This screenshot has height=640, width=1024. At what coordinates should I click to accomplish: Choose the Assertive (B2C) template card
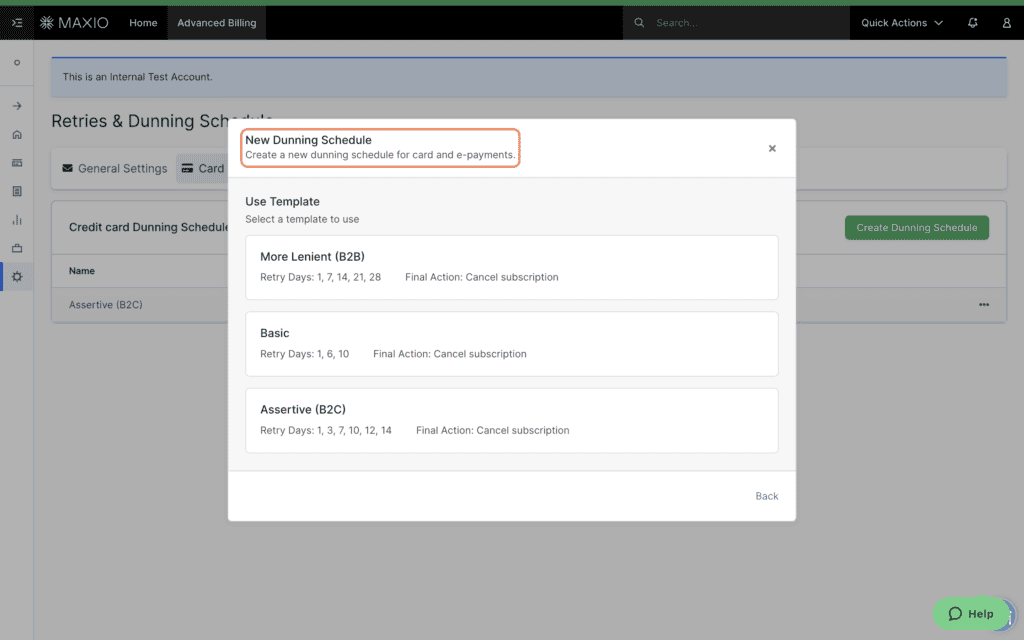tap(511, 420)
